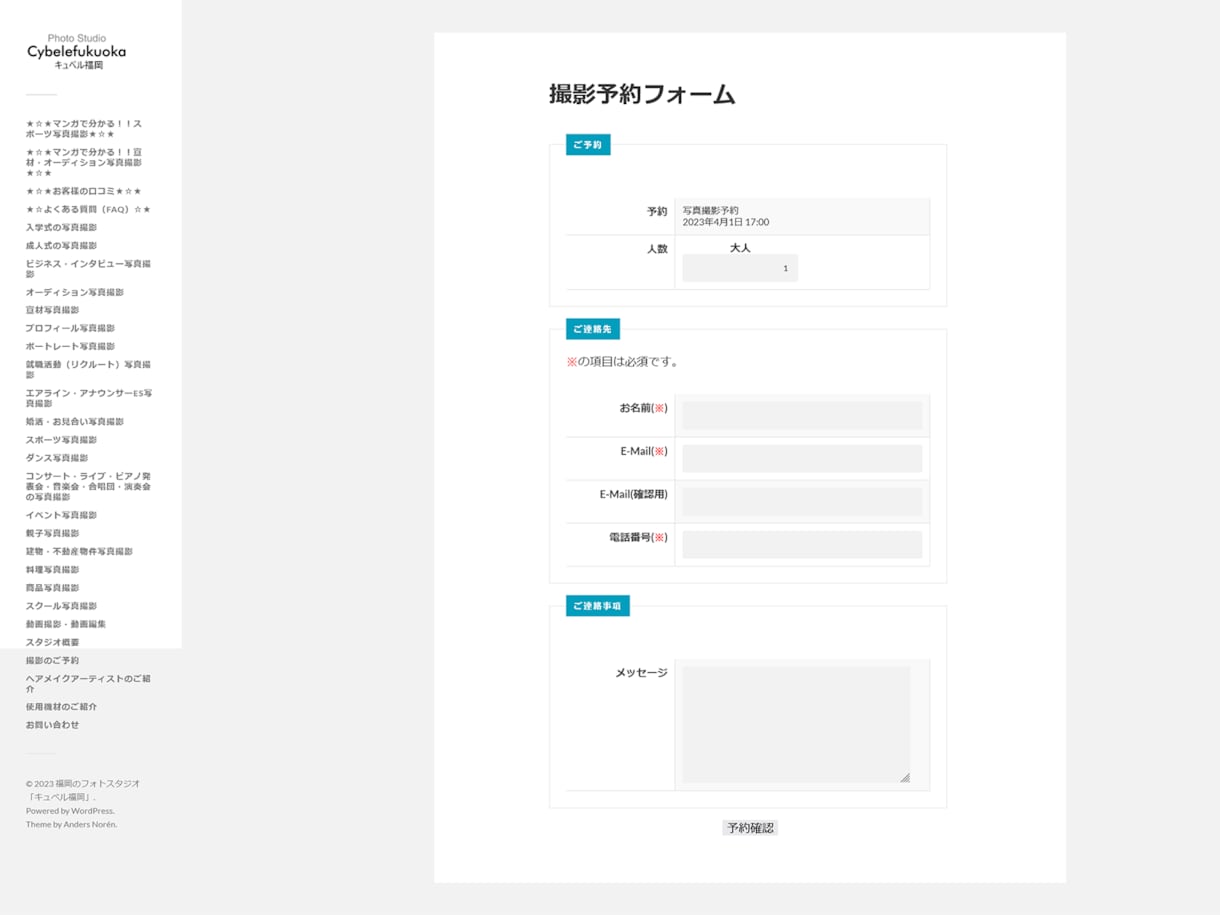Click the 福岡のフォトスタジオ「キュベル福岡」 footer link
This screenshot has width=1220, height=915.
point(83,790)
